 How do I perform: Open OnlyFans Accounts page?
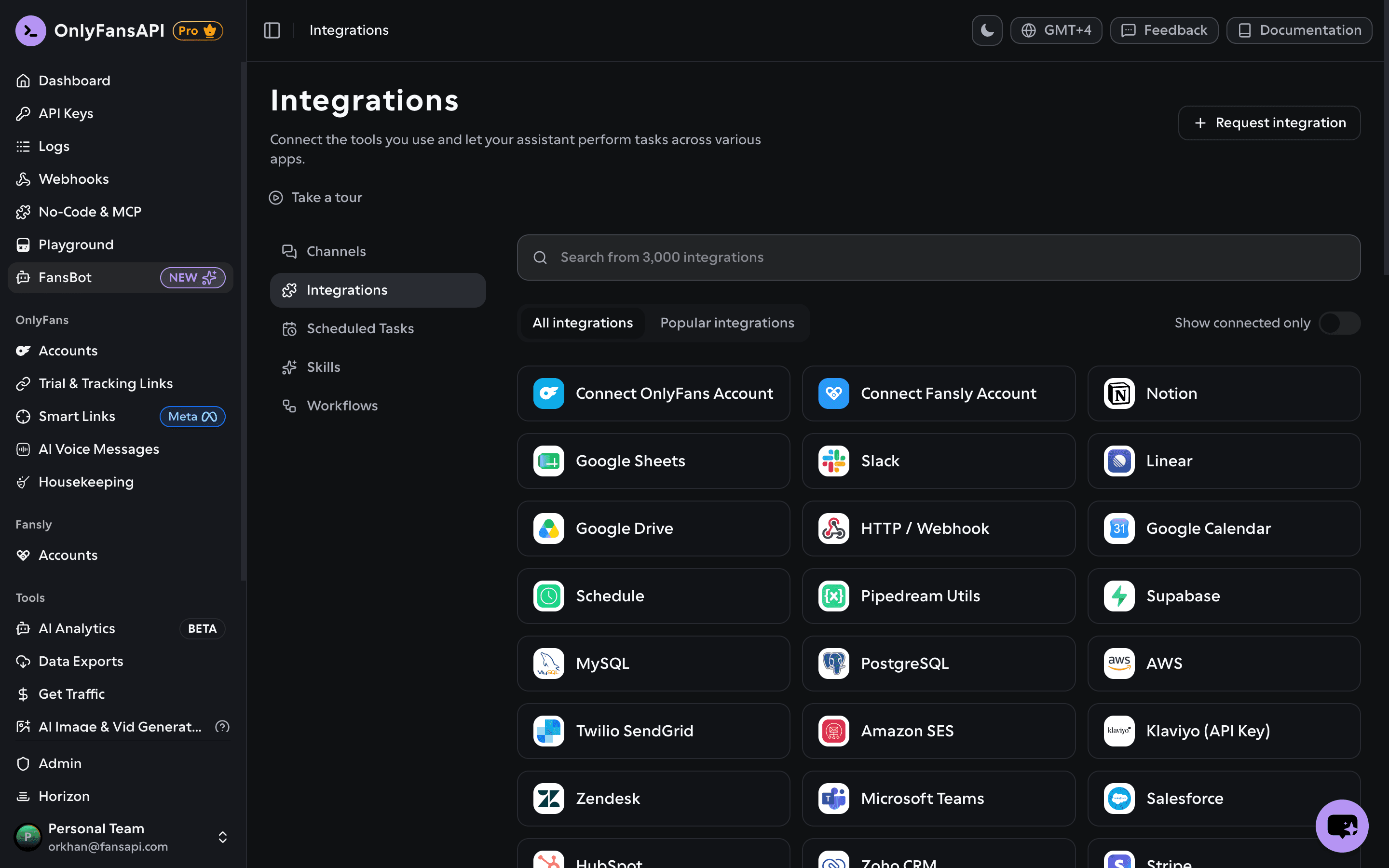(121, 351)
